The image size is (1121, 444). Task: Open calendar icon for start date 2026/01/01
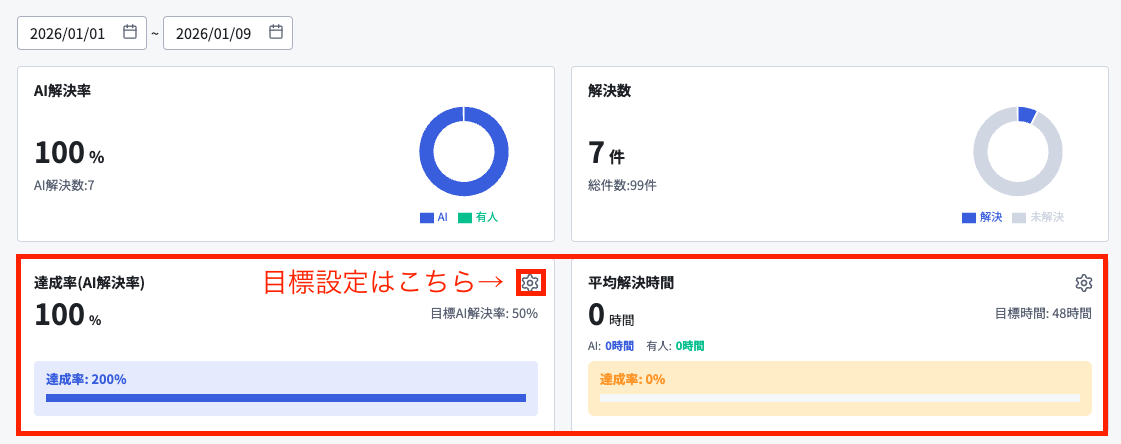point(129,32)
